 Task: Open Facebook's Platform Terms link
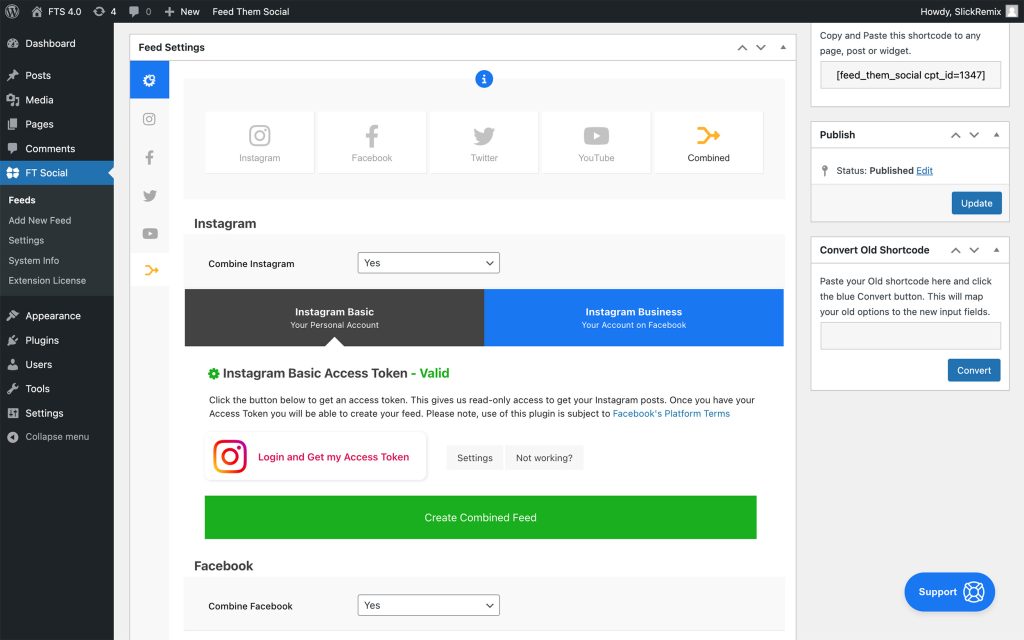pos(671,413)
